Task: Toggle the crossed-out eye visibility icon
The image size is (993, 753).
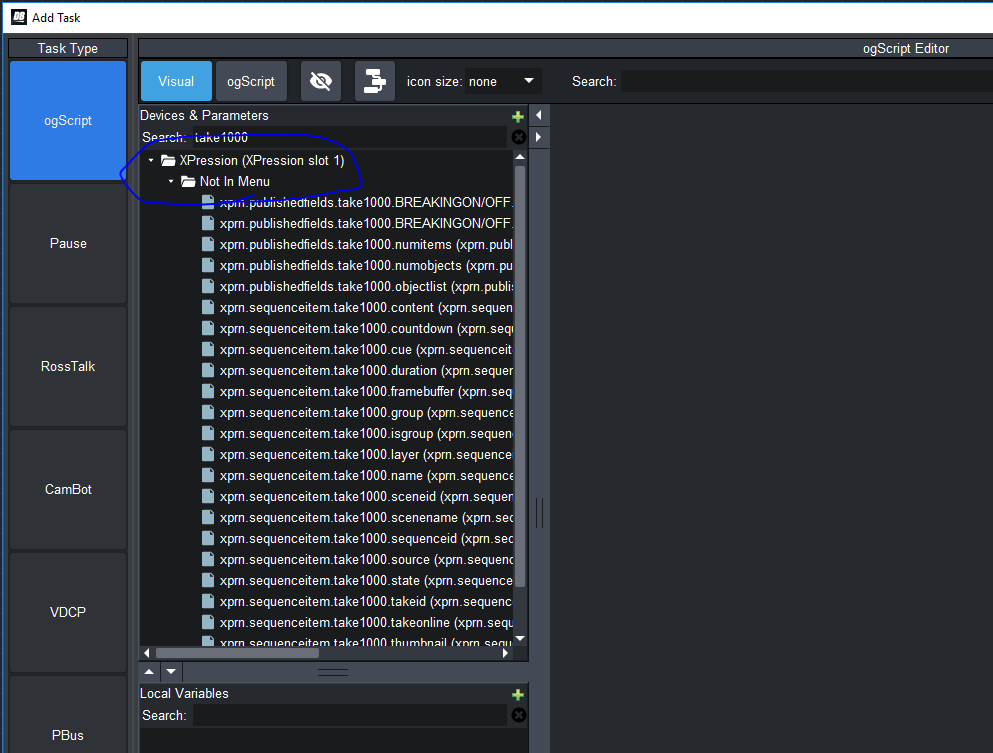Action: point(320,81)
